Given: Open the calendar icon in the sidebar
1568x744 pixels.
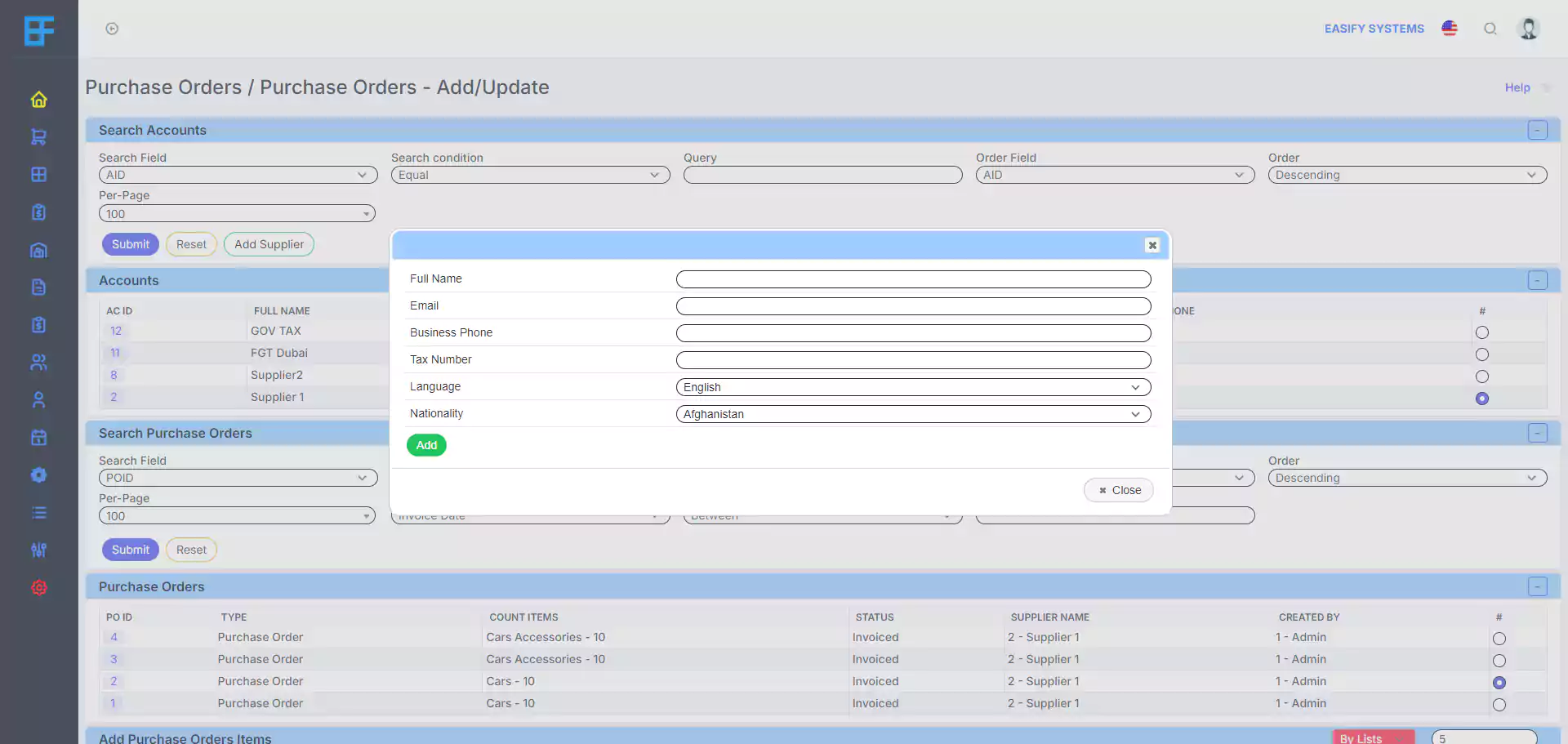Looking at the screenshot, I should tap(38, 438).
